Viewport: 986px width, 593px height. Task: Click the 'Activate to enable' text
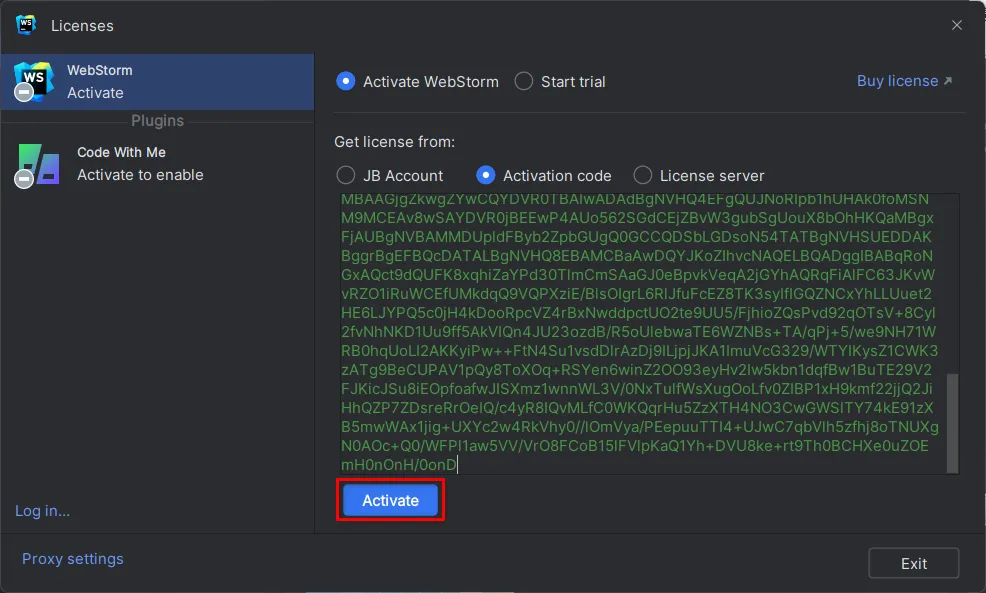pos(140,175)
